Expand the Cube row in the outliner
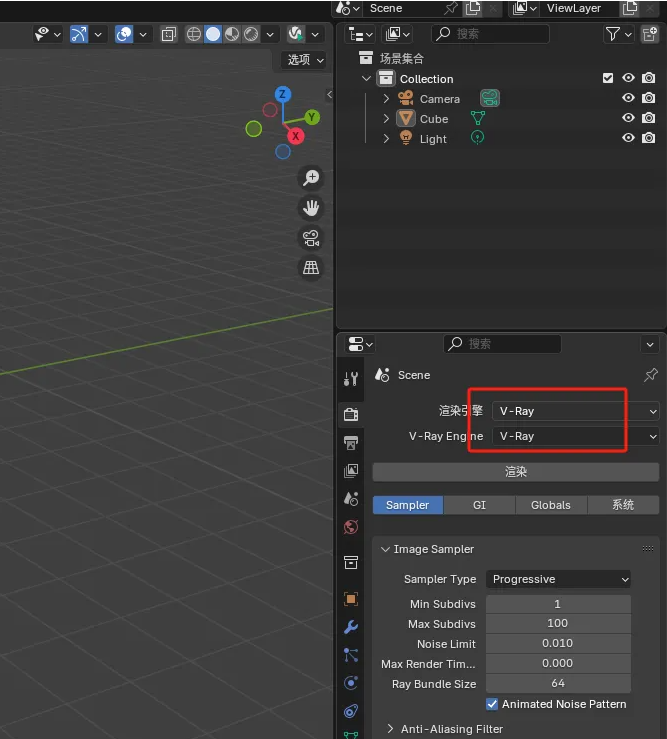This screenshot has width=667, height=739. (386, 118)
